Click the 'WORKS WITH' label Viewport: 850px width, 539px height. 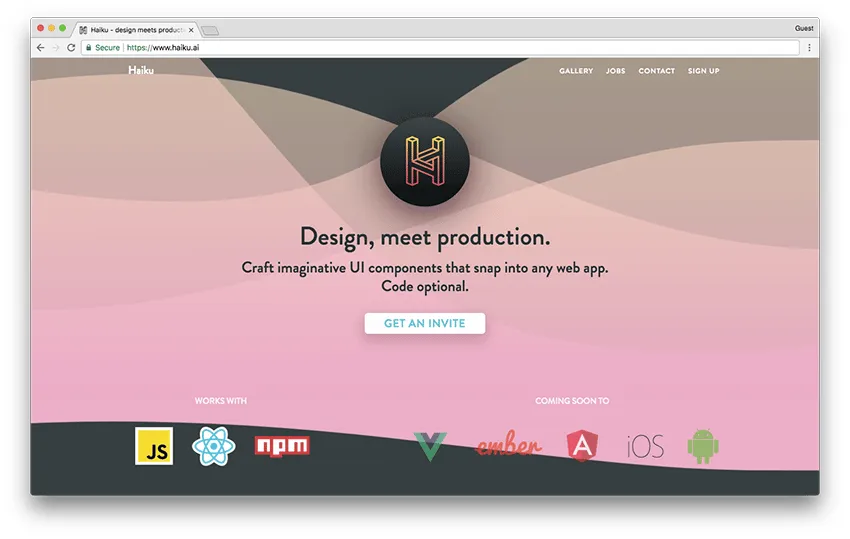point(221,401)
